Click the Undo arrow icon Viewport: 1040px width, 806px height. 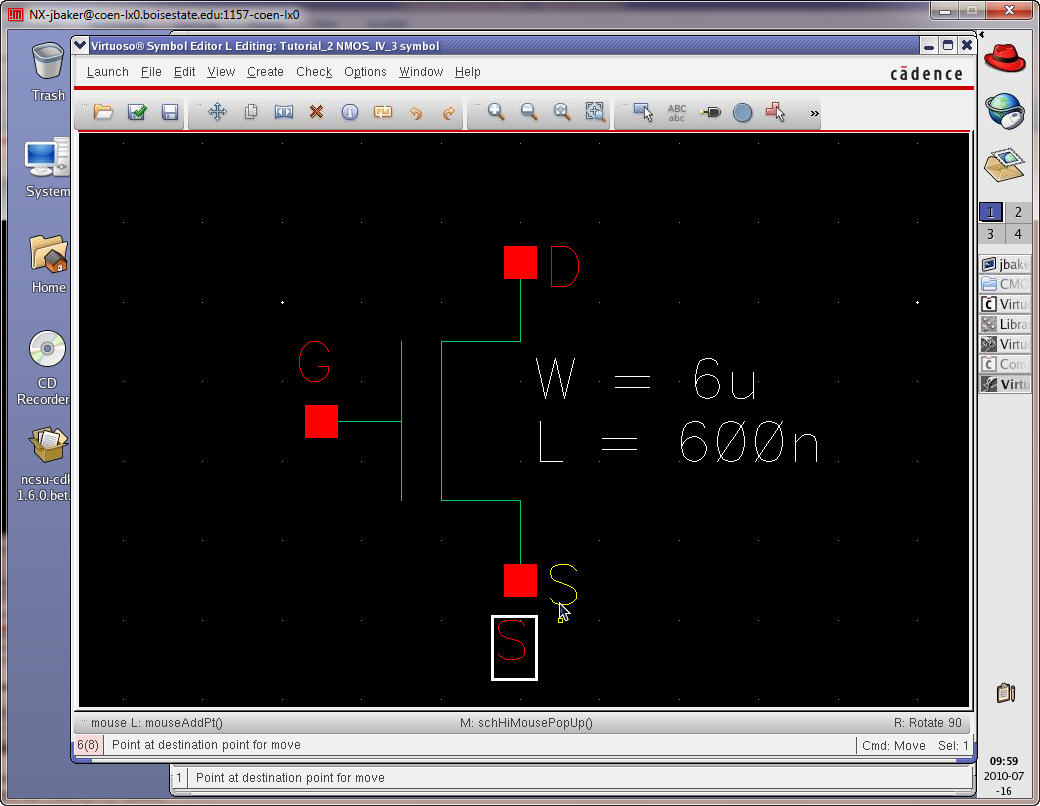[416, 112]
